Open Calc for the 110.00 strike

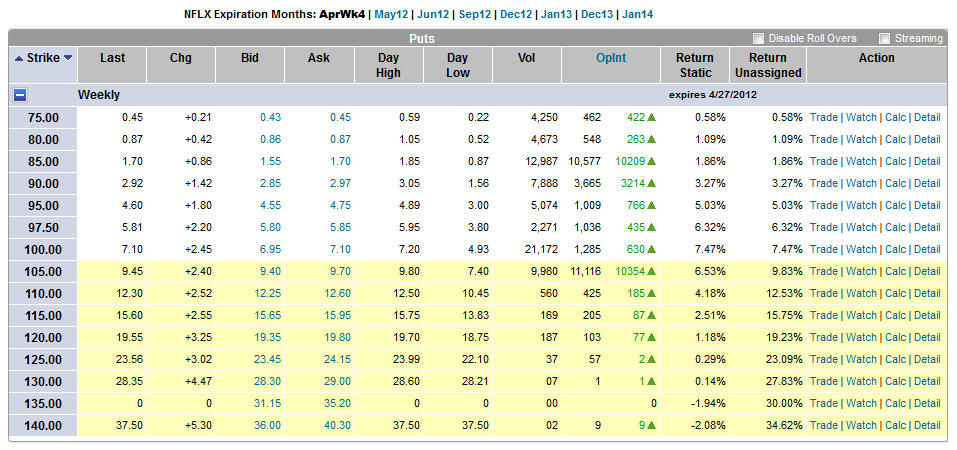point(894,293)
